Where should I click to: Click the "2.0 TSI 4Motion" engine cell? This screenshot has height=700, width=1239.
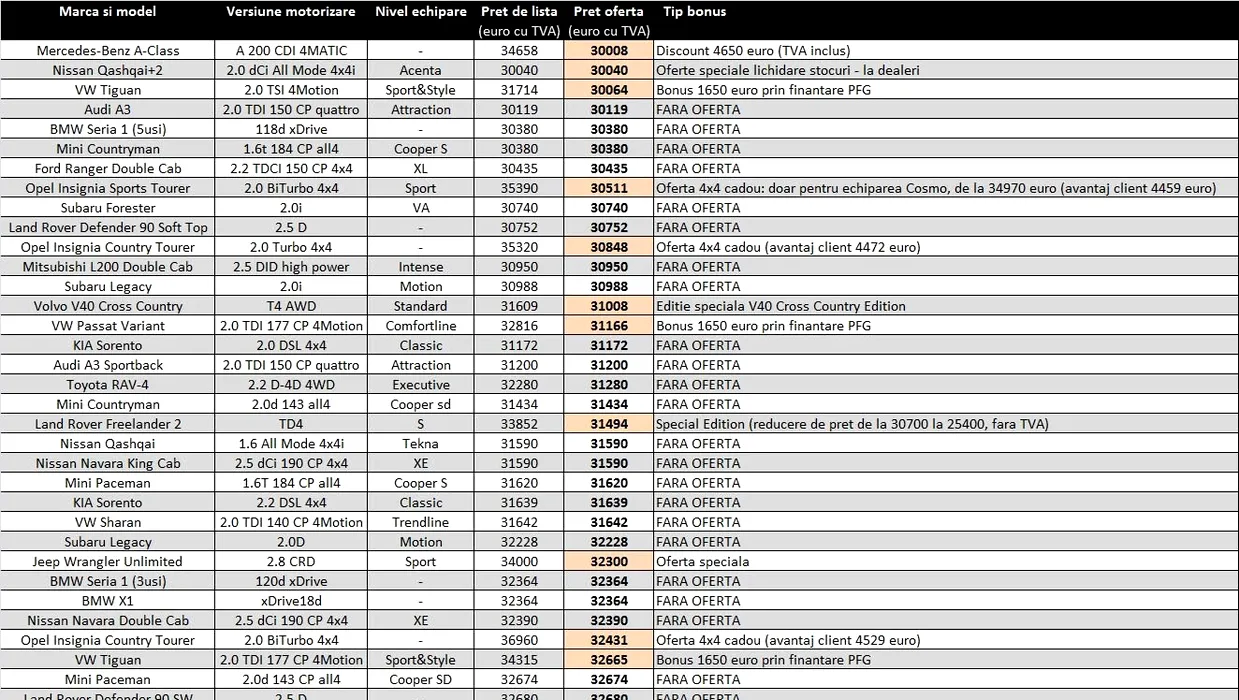(291, 90)
